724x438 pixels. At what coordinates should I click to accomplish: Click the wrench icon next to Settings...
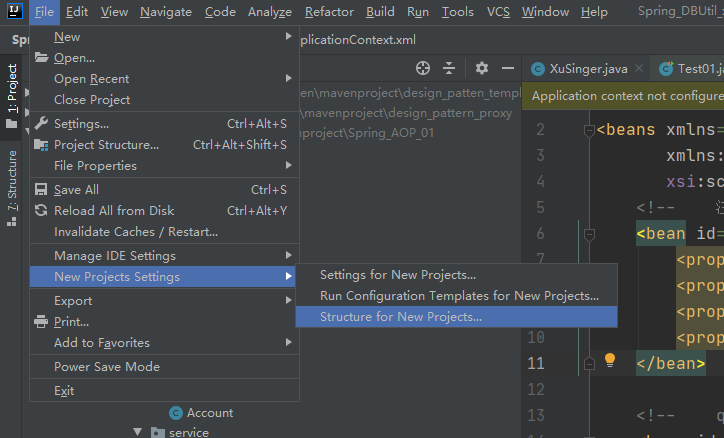coord(41,123)
